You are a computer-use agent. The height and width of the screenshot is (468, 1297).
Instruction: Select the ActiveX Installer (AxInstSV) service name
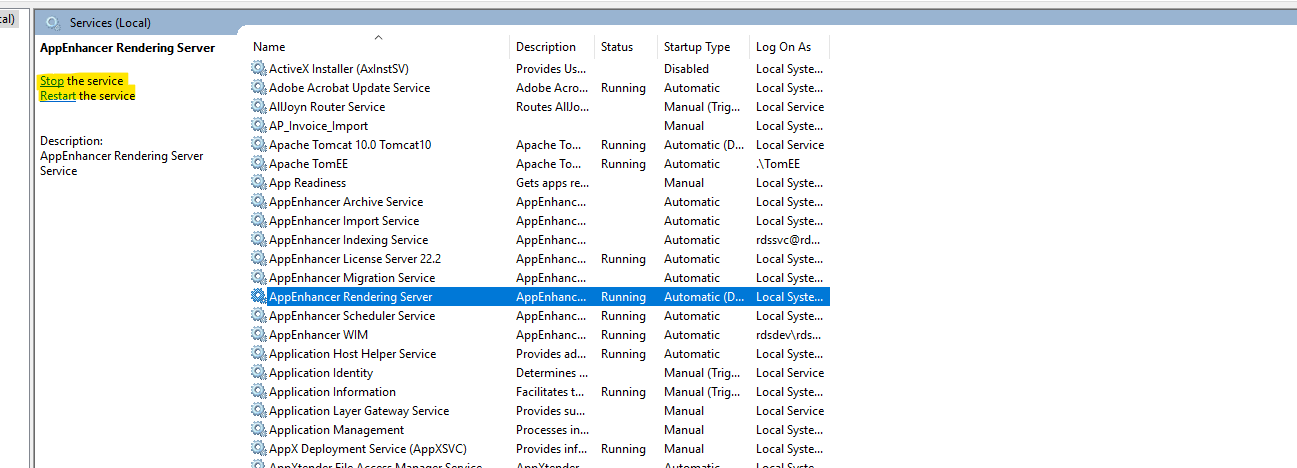[338, 69]
